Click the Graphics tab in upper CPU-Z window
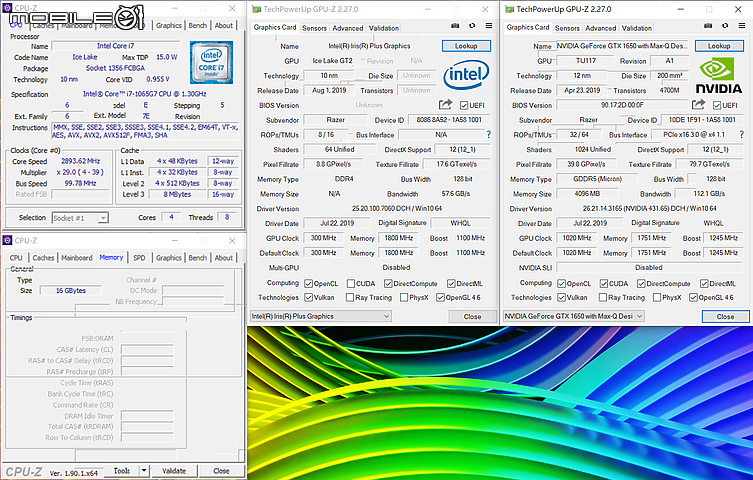This screenshot has width=753, height=480. [x=169, y=25]
